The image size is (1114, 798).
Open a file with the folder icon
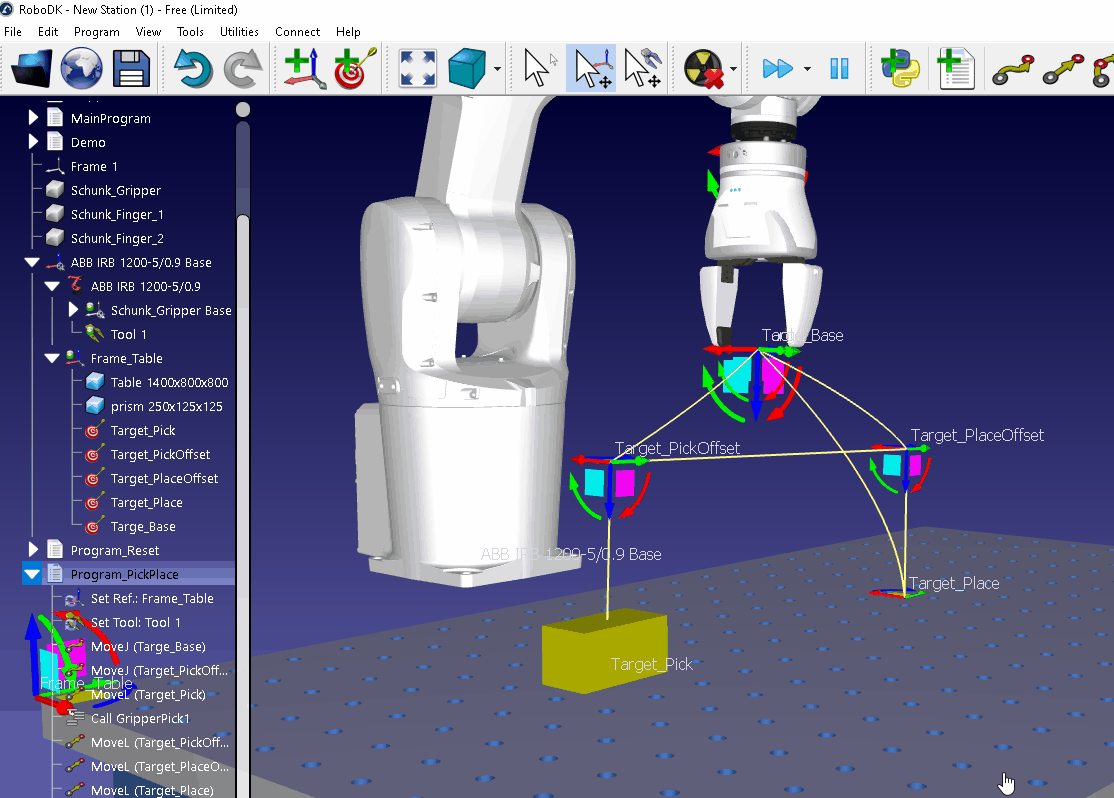click(32, 68)
